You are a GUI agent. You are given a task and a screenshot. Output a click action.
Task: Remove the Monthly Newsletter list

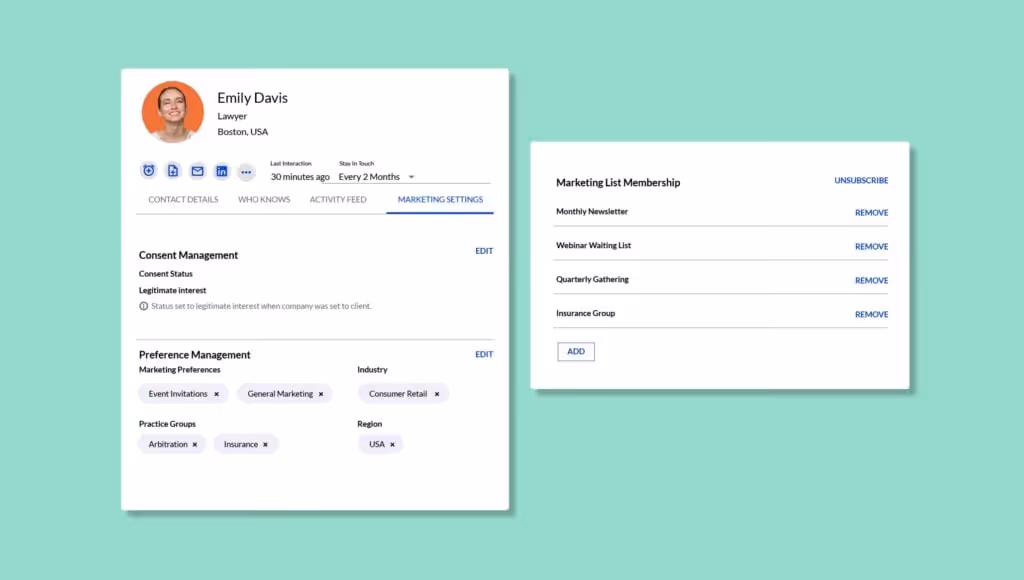click(871, 212)
